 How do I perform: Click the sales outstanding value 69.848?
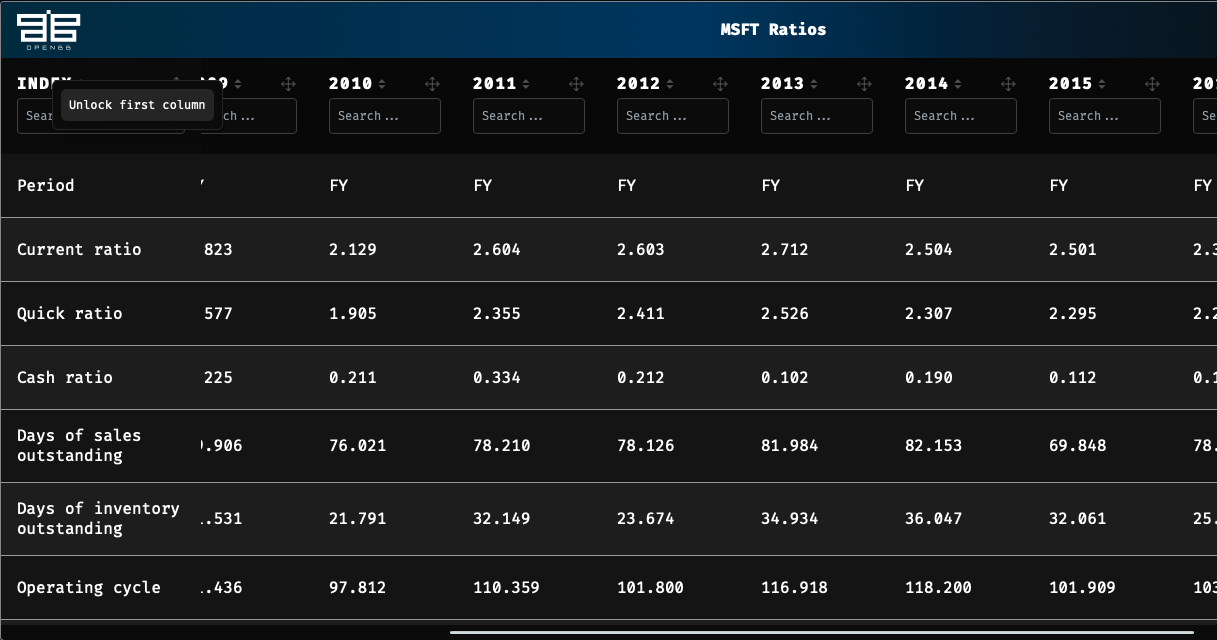click(1078, 445)
